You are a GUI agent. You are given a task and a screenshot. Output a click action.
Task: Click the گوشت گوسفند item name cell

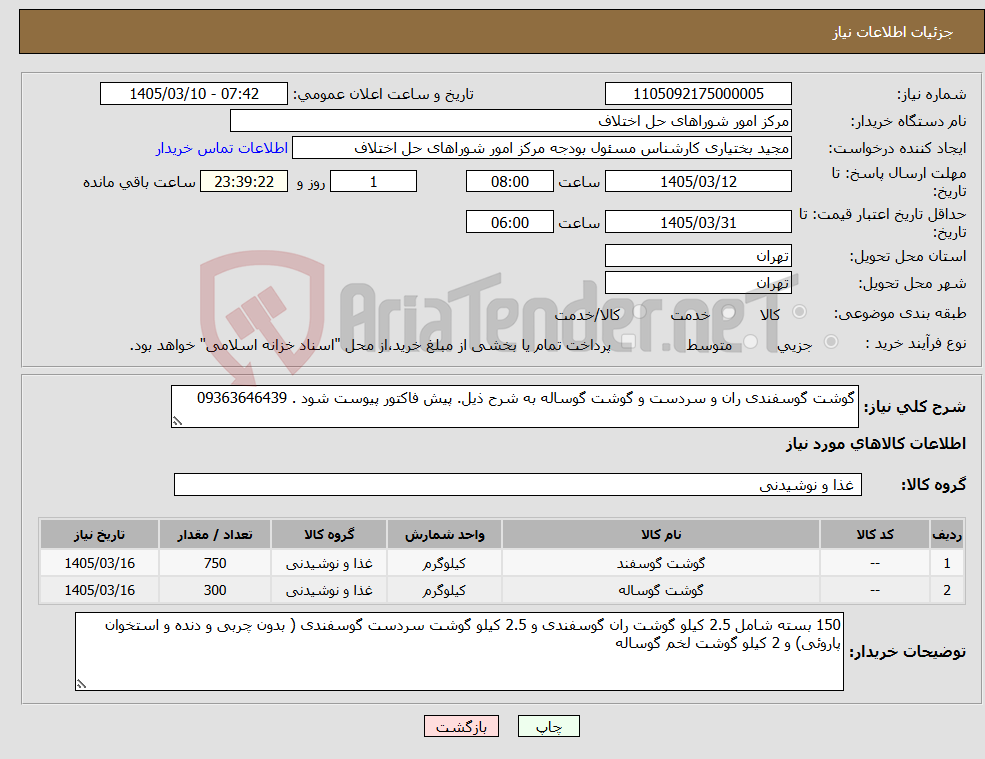point(661,564)
